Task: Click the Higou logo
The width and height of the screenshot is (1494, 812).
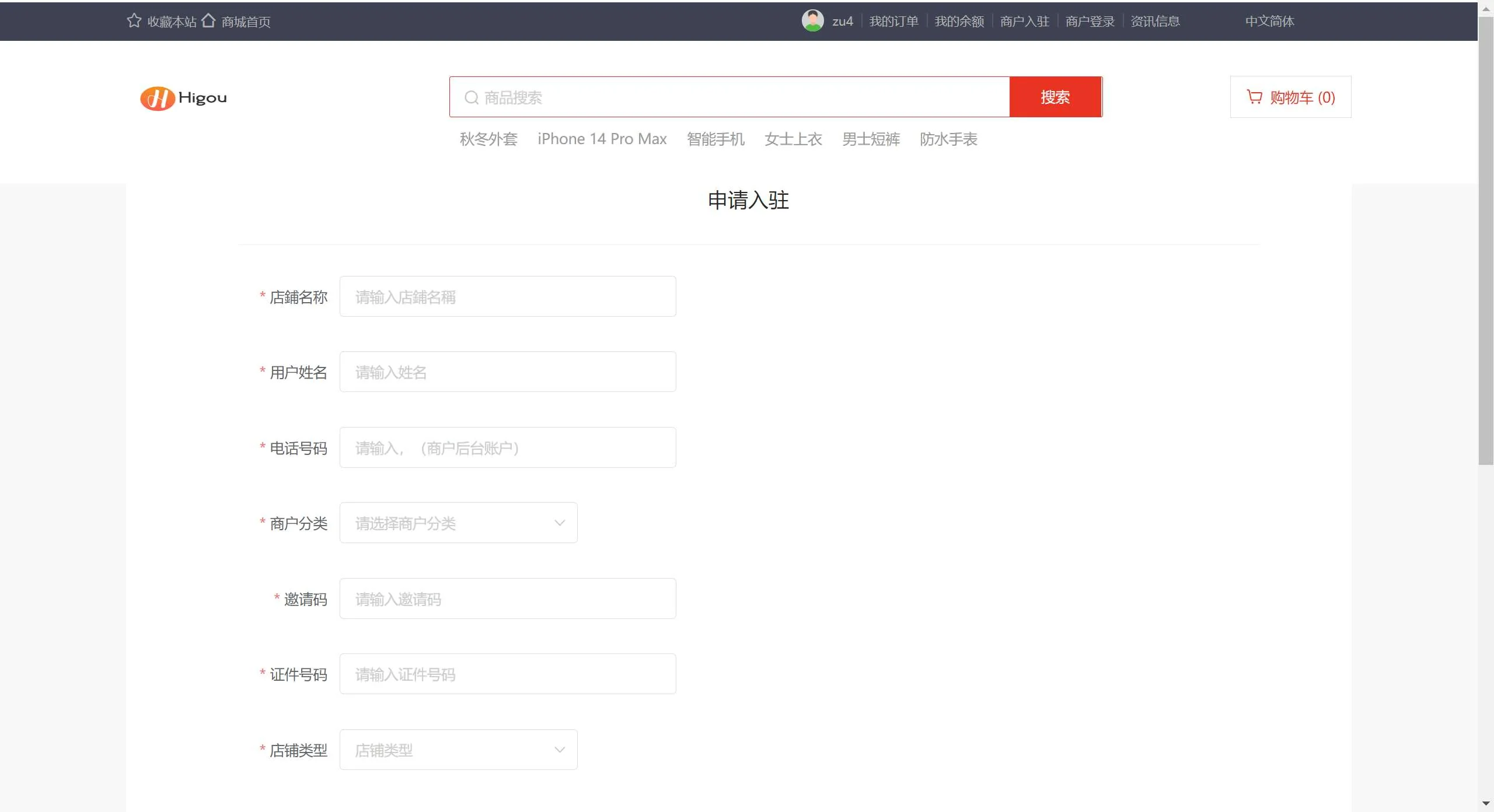Action: pyautogui.click(x=184, y=98)
